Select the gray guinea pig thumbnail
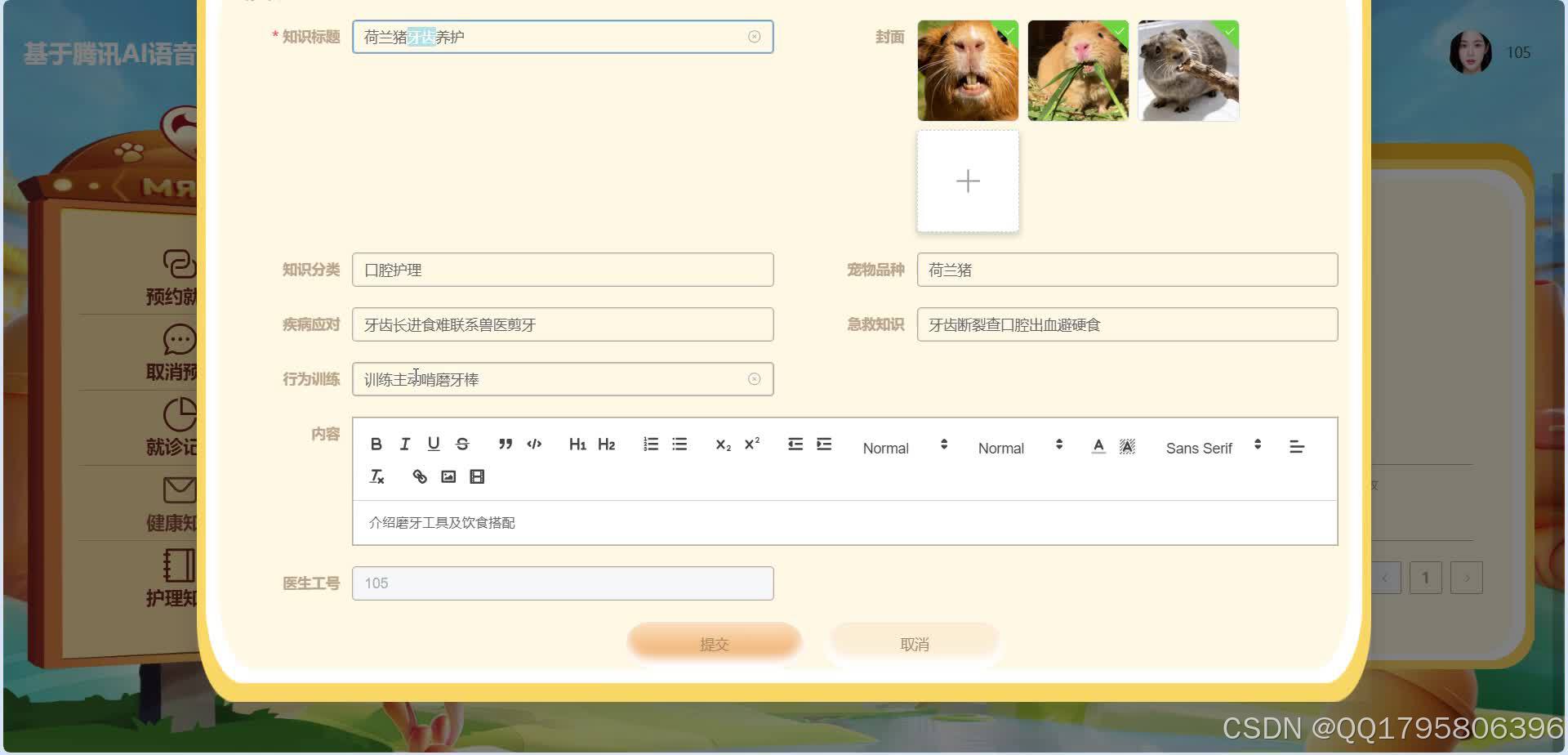This screenshot has height=755, width=1568. pyautogui.click(x=1188, y=70)
